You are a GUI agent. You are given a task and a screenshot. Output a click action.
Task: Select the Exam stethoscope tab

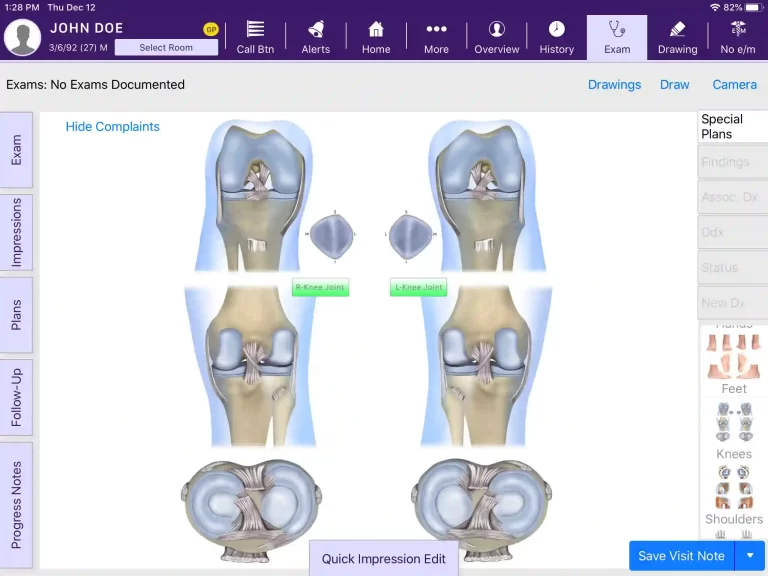coord(617,37)
